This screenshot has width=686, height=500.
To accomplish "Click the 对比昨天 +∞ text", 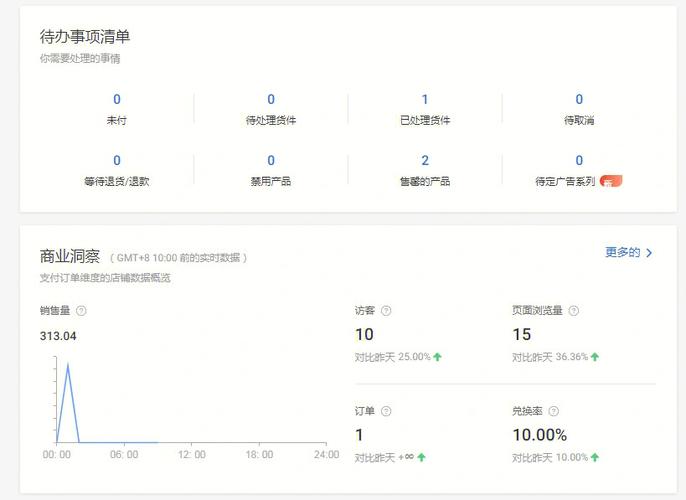I will click(384, 458).
